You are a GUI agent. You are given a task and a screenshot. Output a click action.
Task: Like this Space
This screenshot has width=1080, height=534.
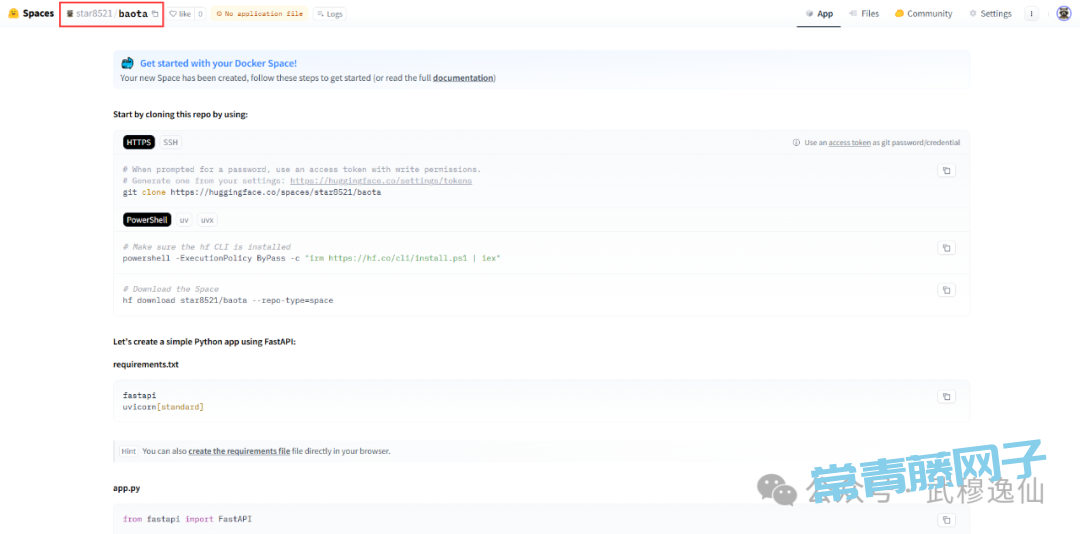[180, 14]
